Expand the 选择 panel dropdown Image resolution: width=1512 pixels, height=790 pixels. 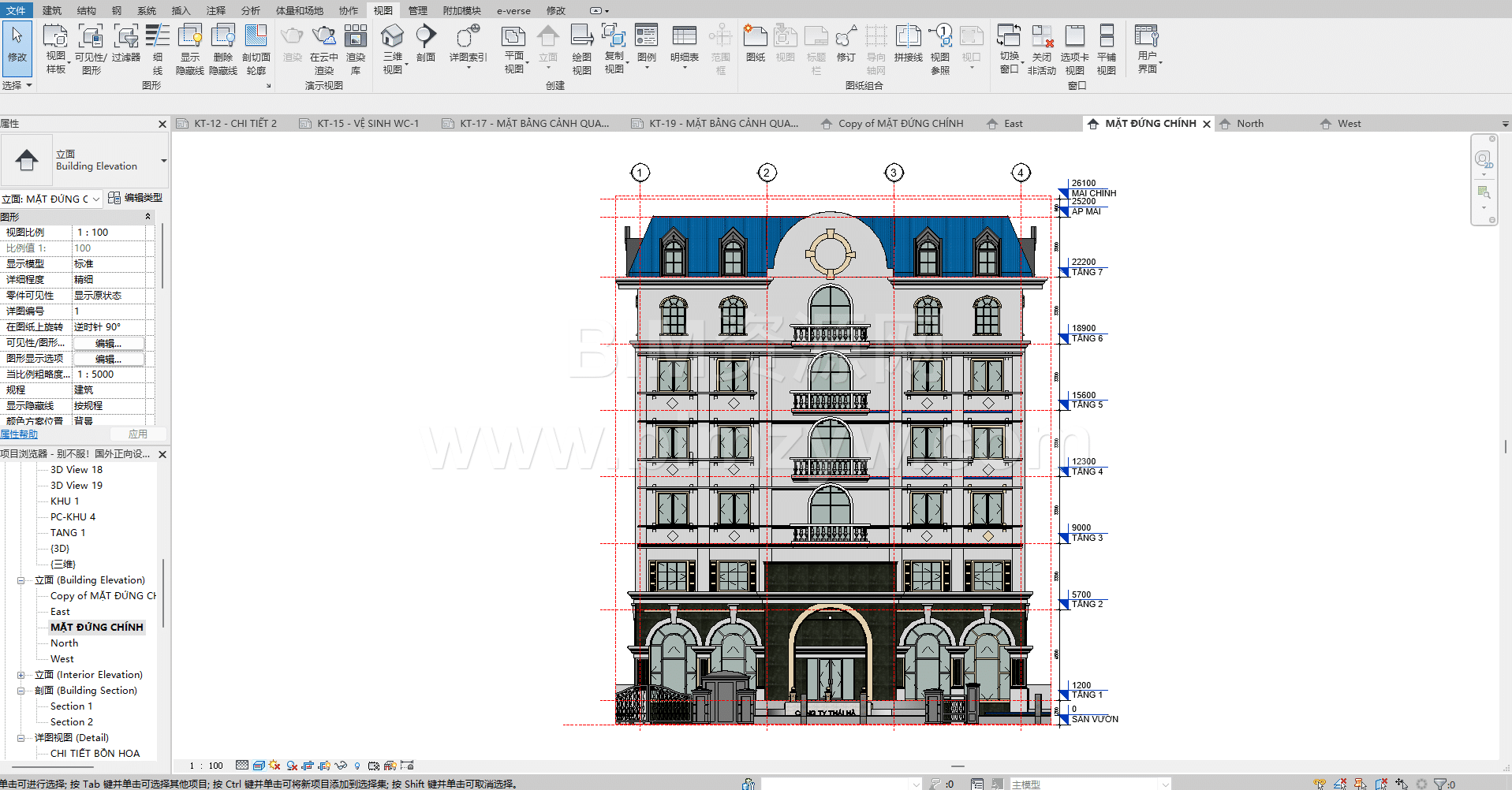17,85
